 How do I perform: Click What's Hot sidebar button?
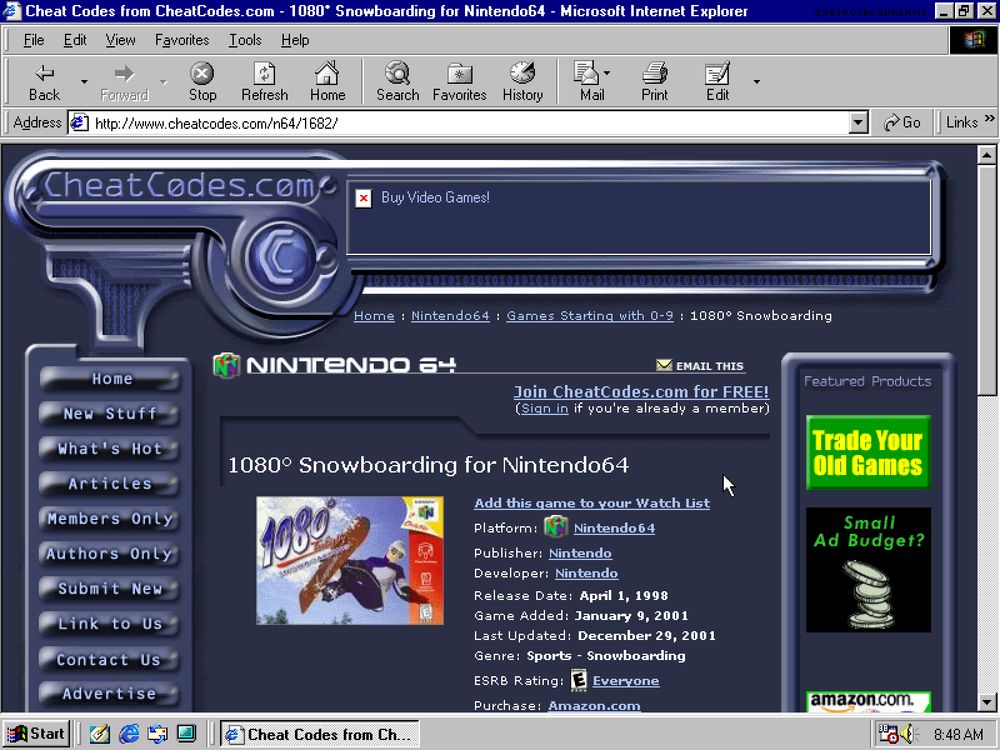[110, 449]
